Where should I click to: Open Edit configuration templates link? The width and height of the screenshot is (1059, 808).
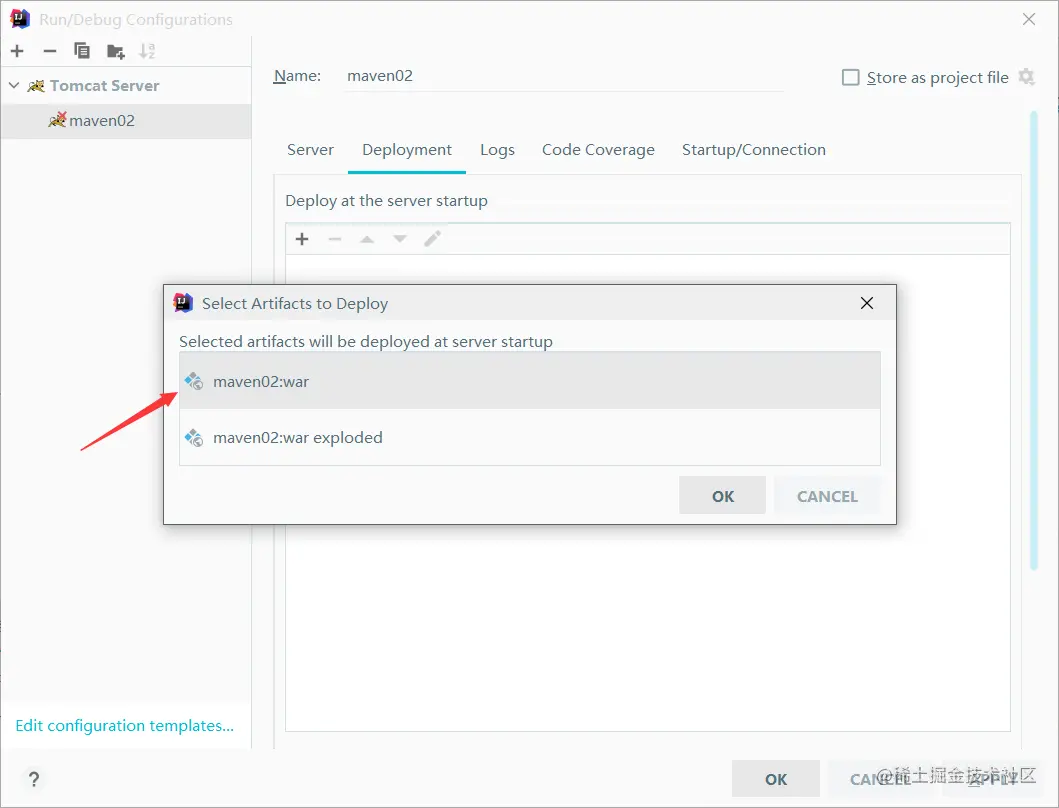[x=124, y=726]
